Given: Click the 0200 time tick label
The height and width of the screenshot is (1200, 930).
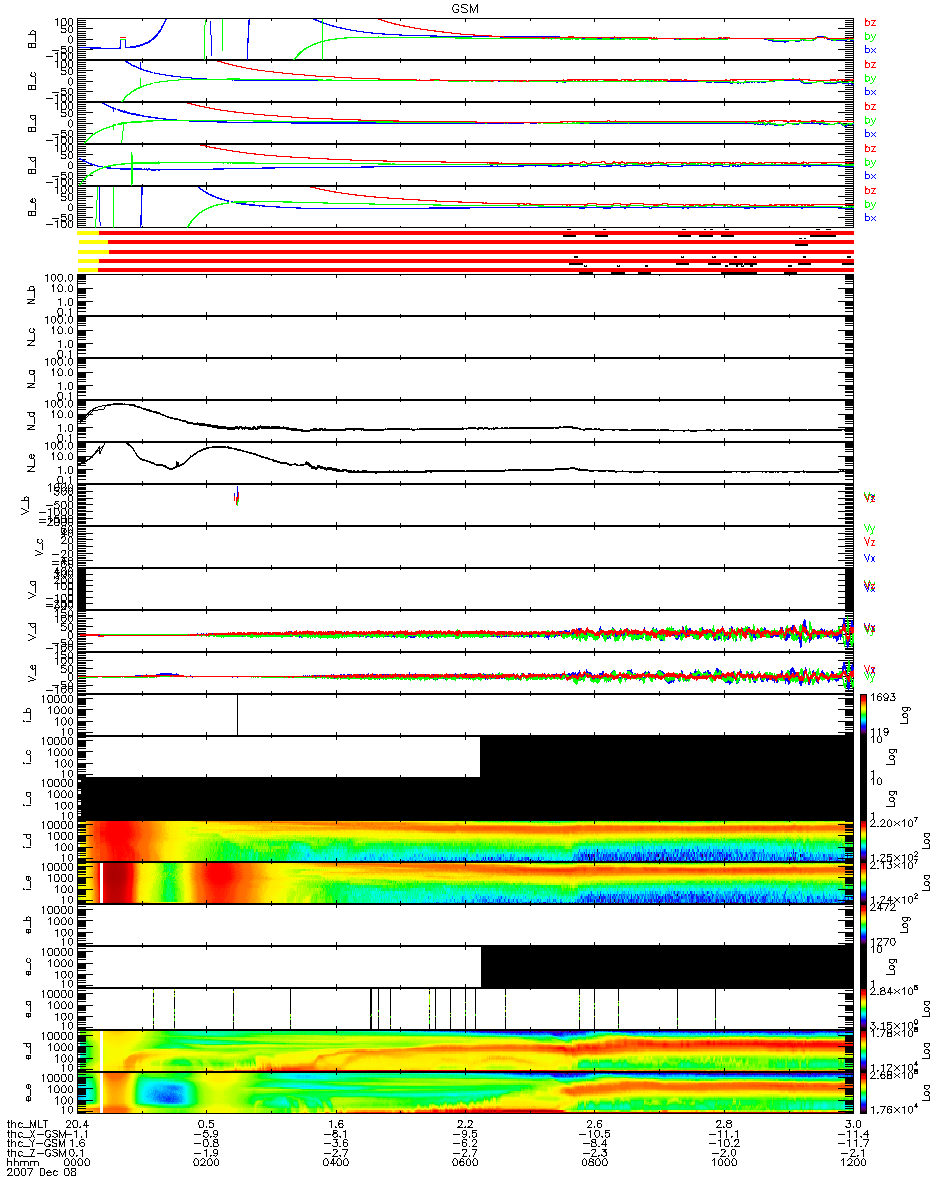Looking at the screenshot, I should (x=206, y=1163).
